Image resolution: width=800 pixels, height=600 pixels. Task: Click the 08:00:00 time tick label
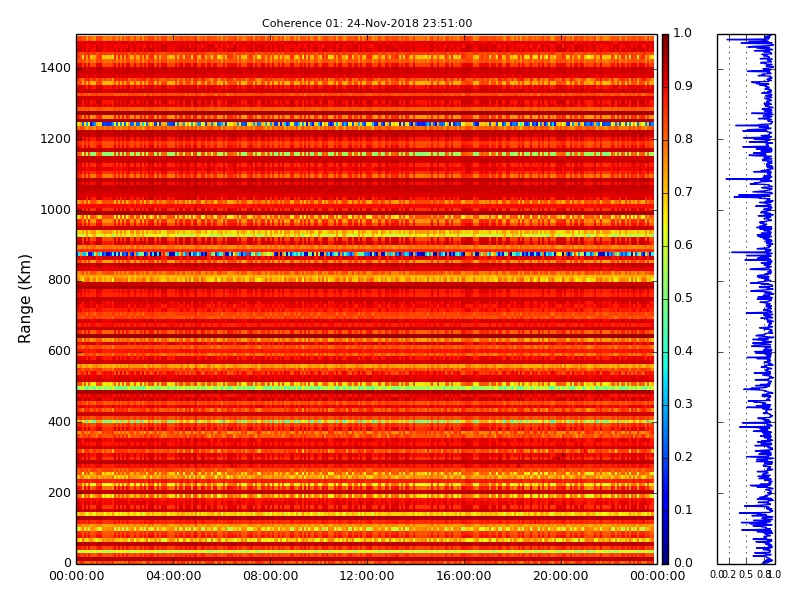point(270,576)
